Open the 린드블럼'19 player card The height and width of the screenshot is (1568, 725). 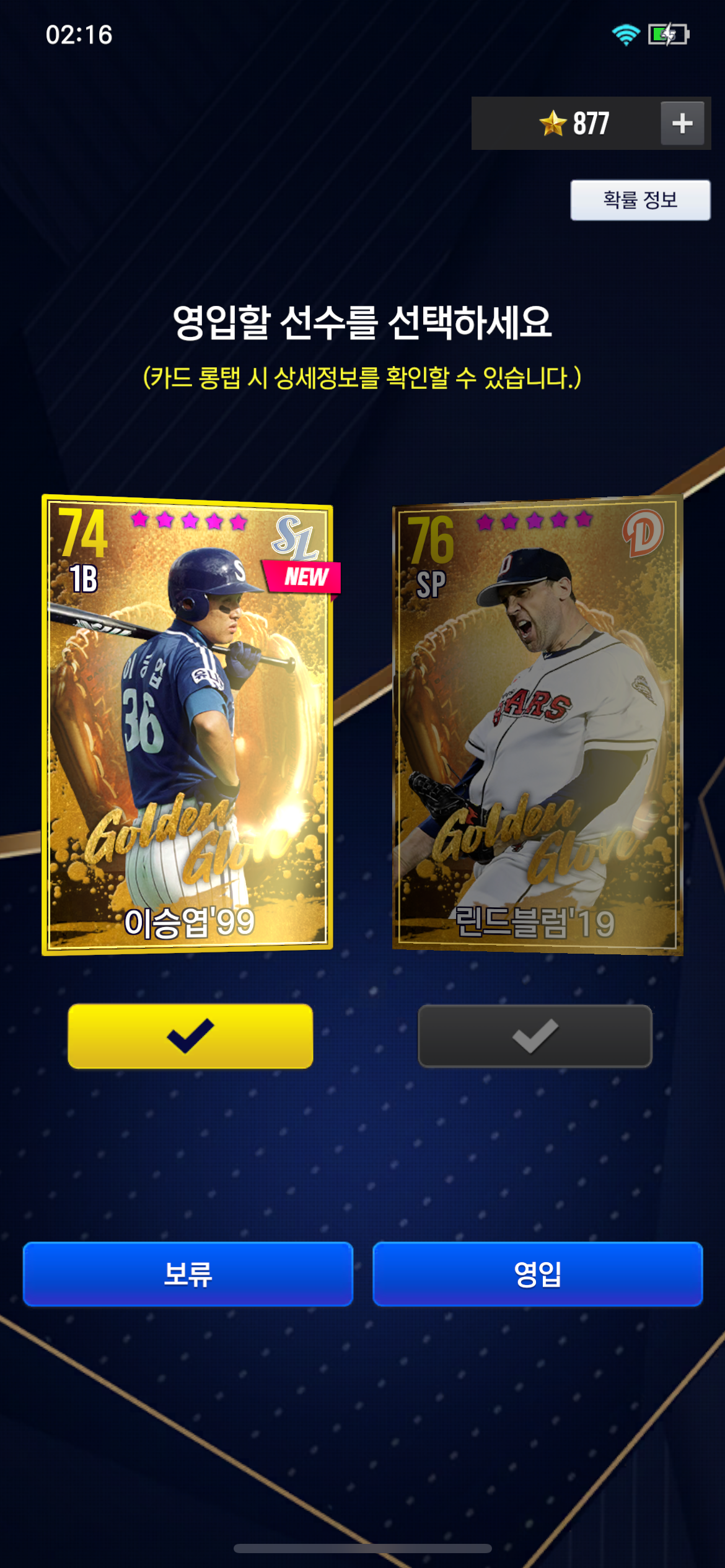pos(538,725)
